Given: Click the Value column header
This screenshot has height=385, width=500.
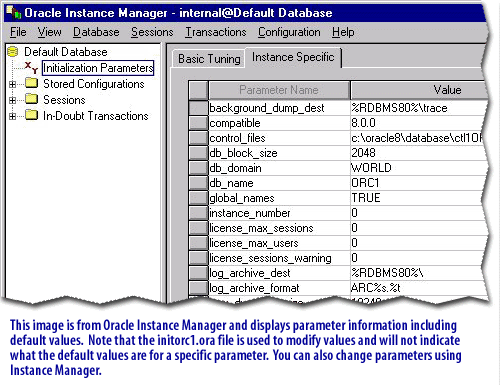Looking at the screenshot, I should tap(419, 90).
